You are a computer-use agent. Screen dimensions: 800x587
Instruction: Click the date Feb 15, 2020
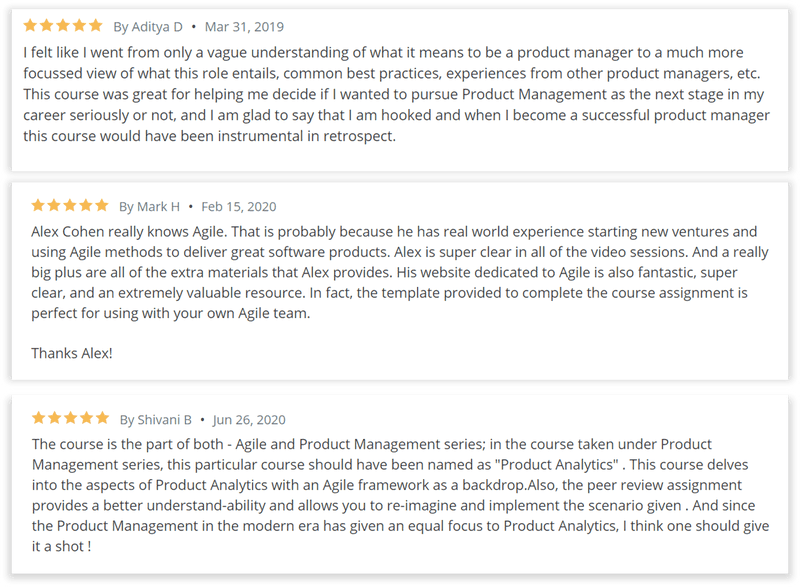[x=239, y=207]
